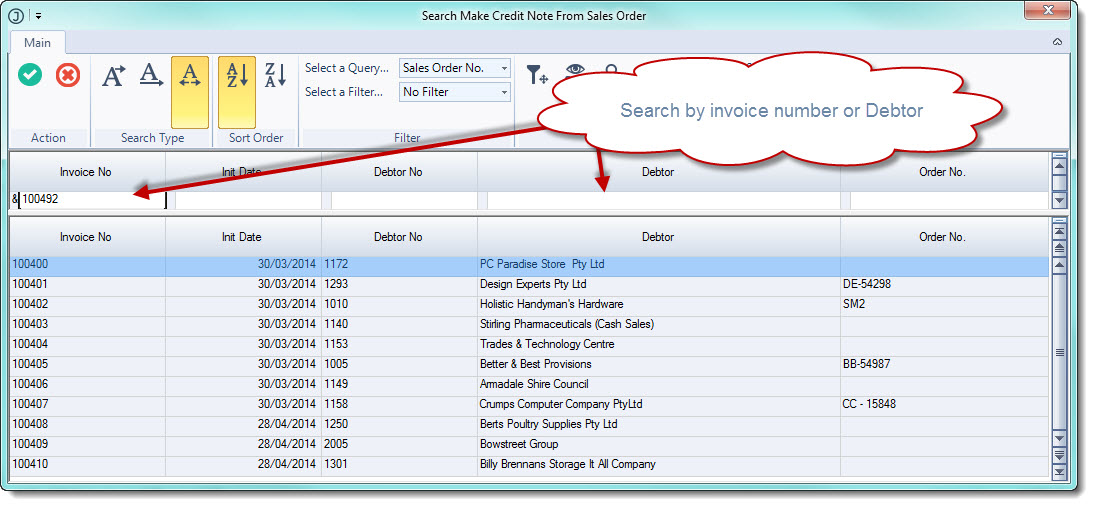Confirm selection with the green tick icon

(30, 75)
